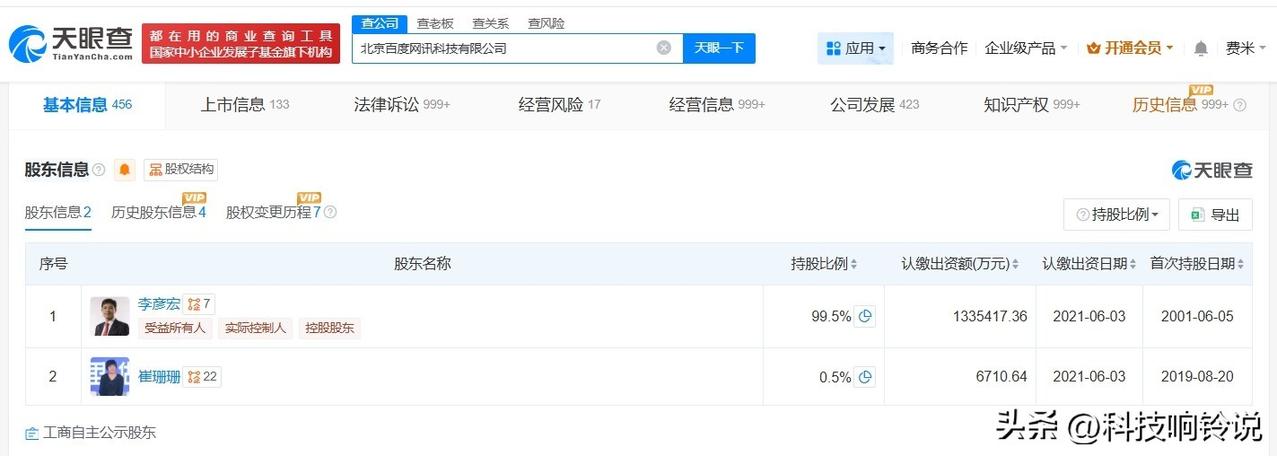Open the 费米 user account menu
The width and height of the screenshot is (1277, 456).
[1246, 48]
